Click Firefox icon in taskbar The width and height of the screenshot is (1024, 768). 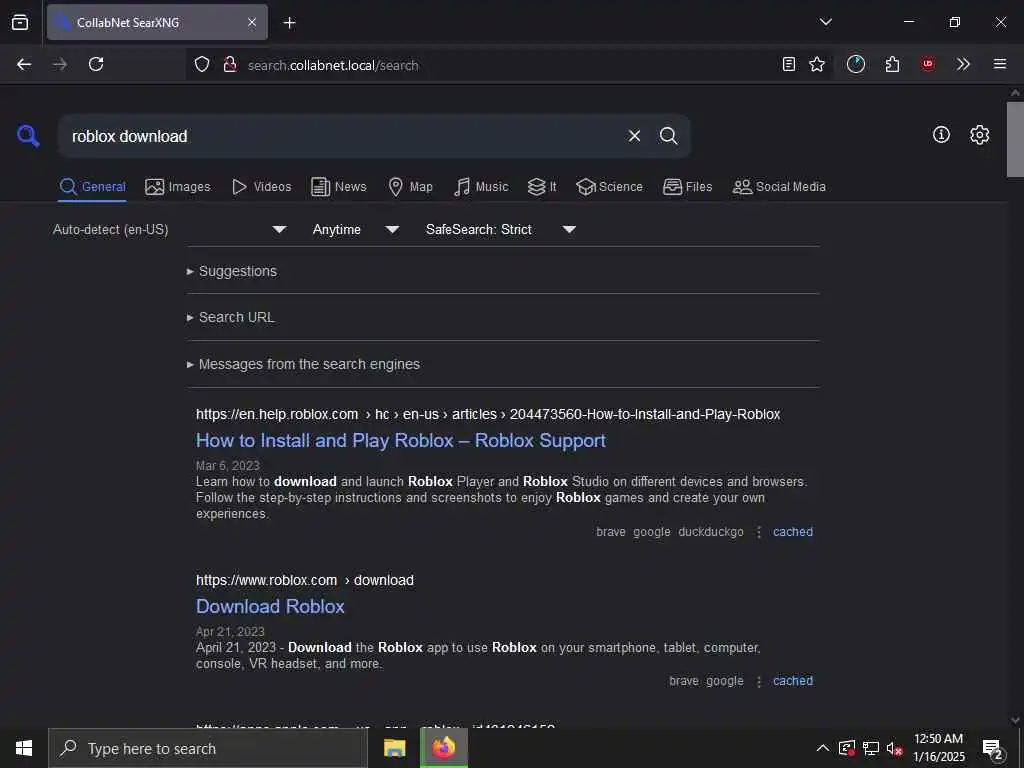tap(443, 748)
